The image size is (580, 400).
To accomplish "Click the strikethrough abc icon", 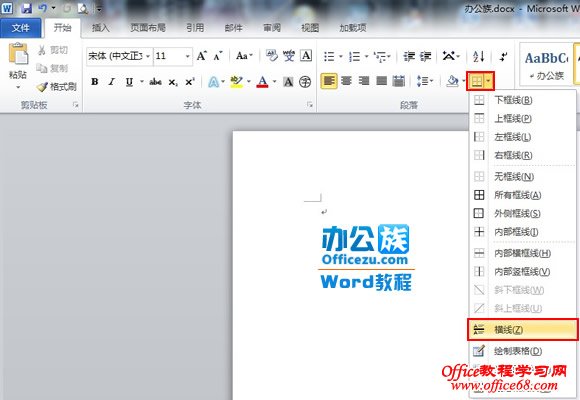I will tap(155, 82).
